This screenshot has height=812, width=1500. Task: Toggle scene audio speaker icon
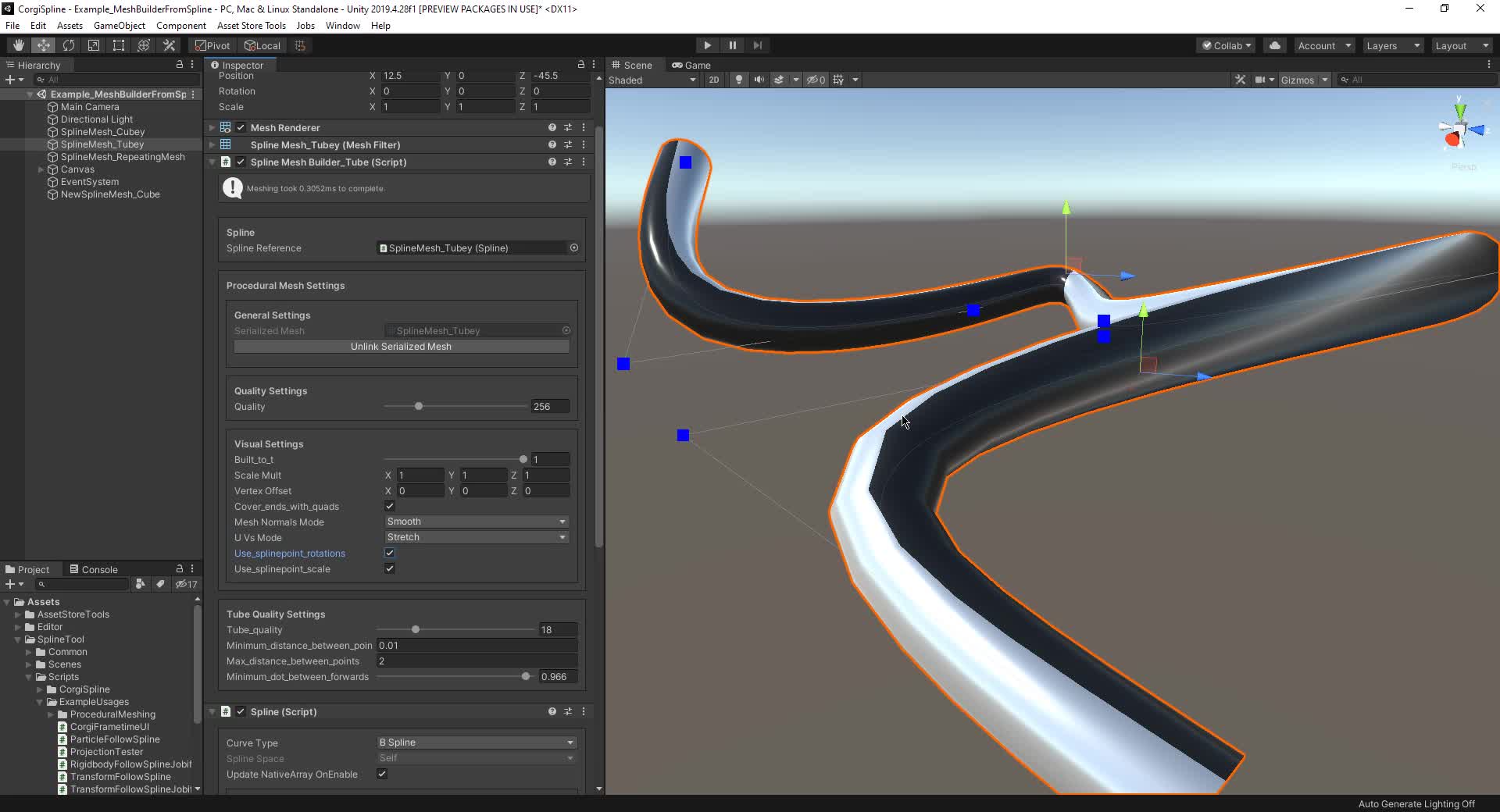[x=759, y=80]
